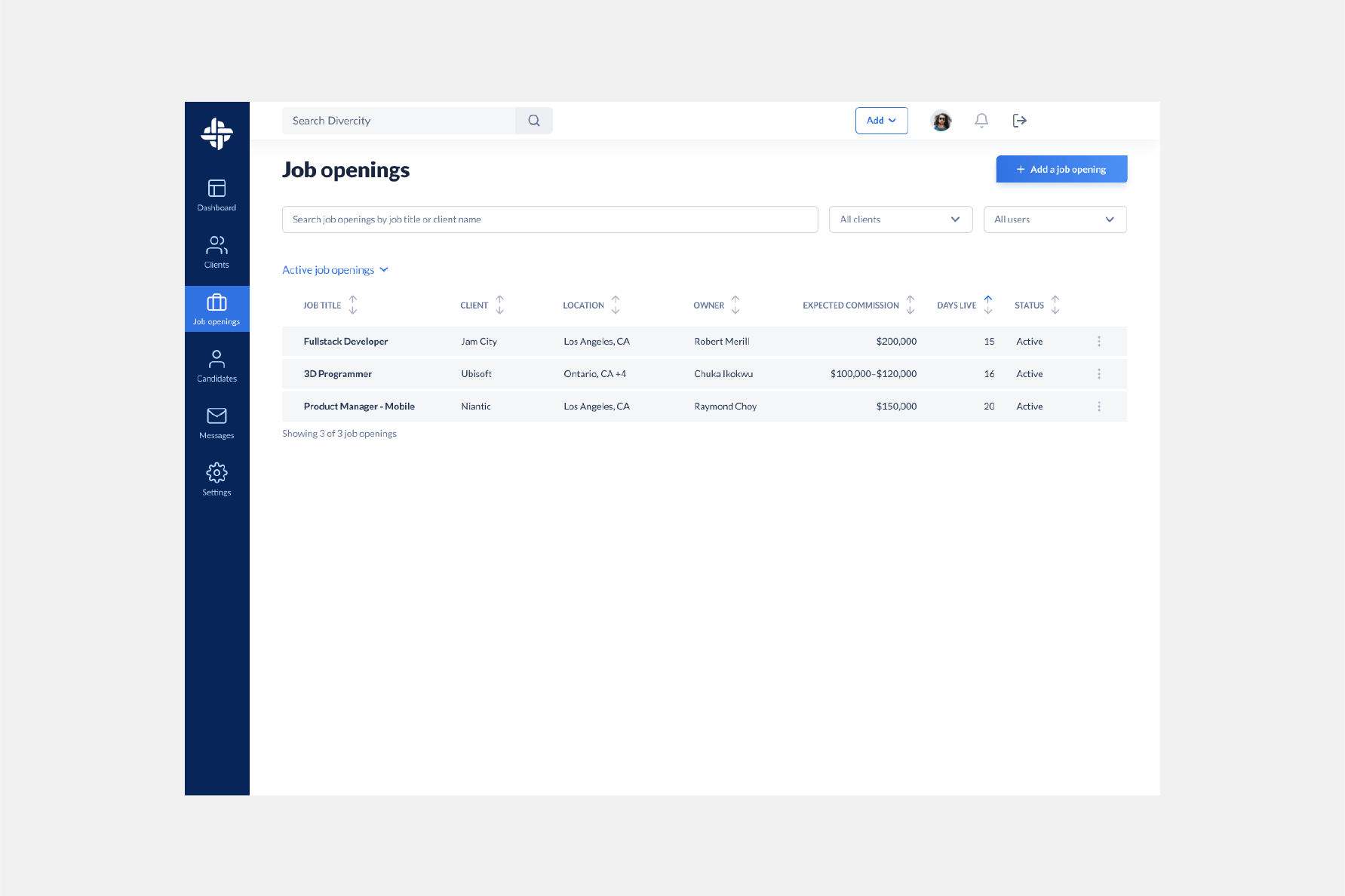Open the user profile avatar
The width and height of the screenshot is (1345, 896).
point(941,121)
